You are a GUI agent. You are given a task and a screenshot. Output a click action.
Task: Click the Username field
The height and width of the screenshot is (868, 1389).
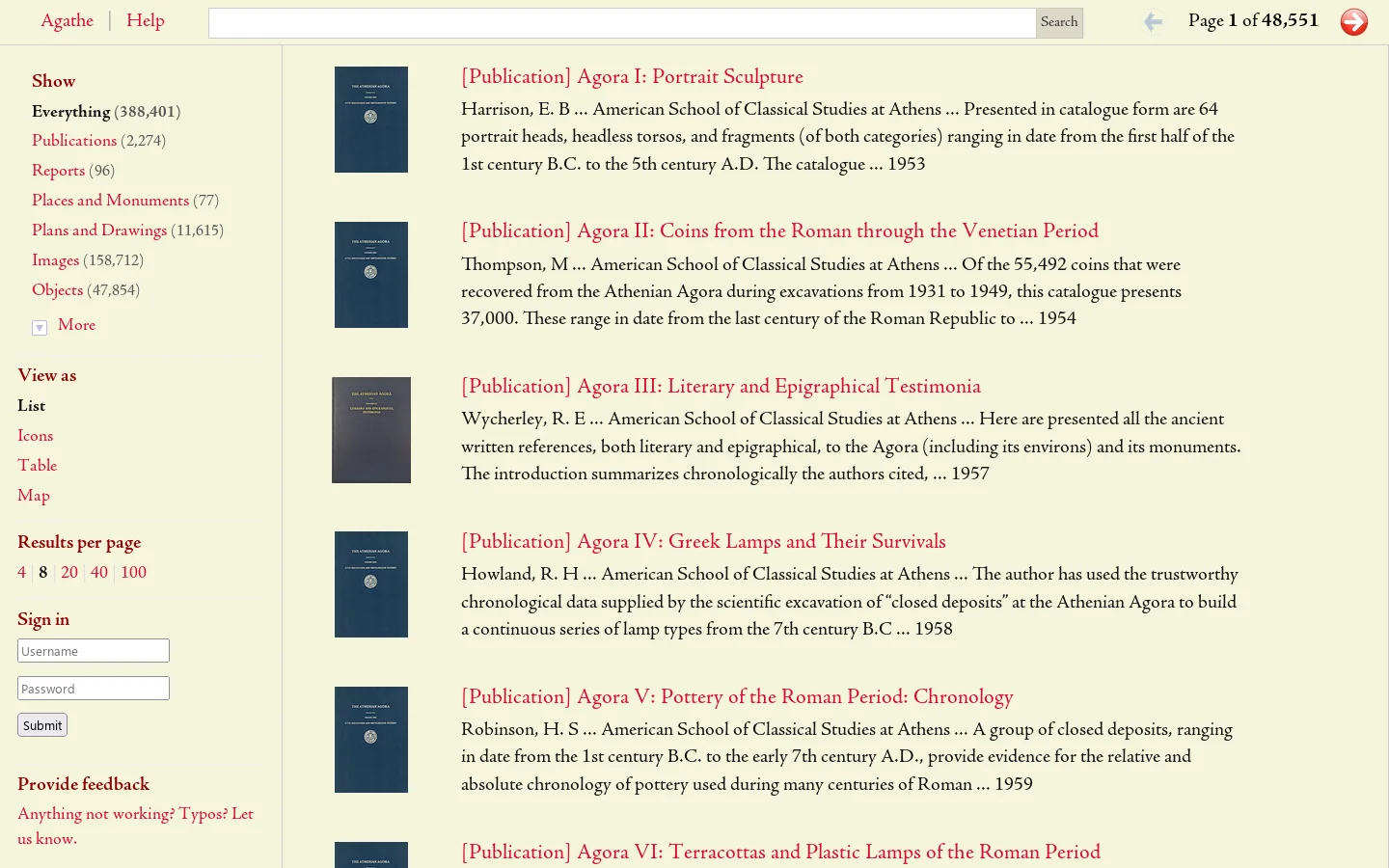(94, 651)
